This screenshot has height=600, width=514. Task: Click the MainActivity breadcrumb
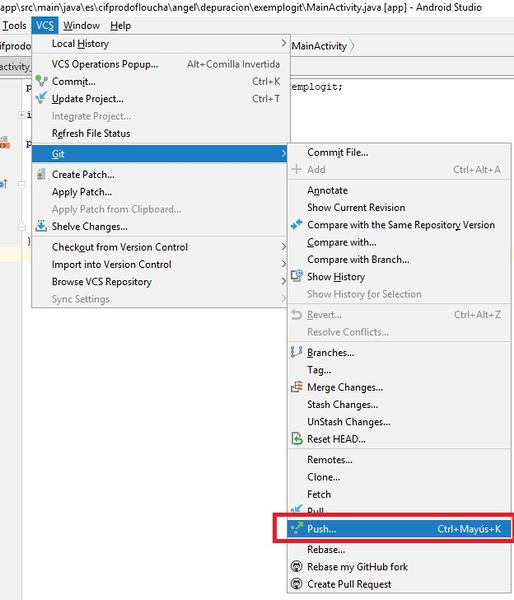tap(319, 46)
